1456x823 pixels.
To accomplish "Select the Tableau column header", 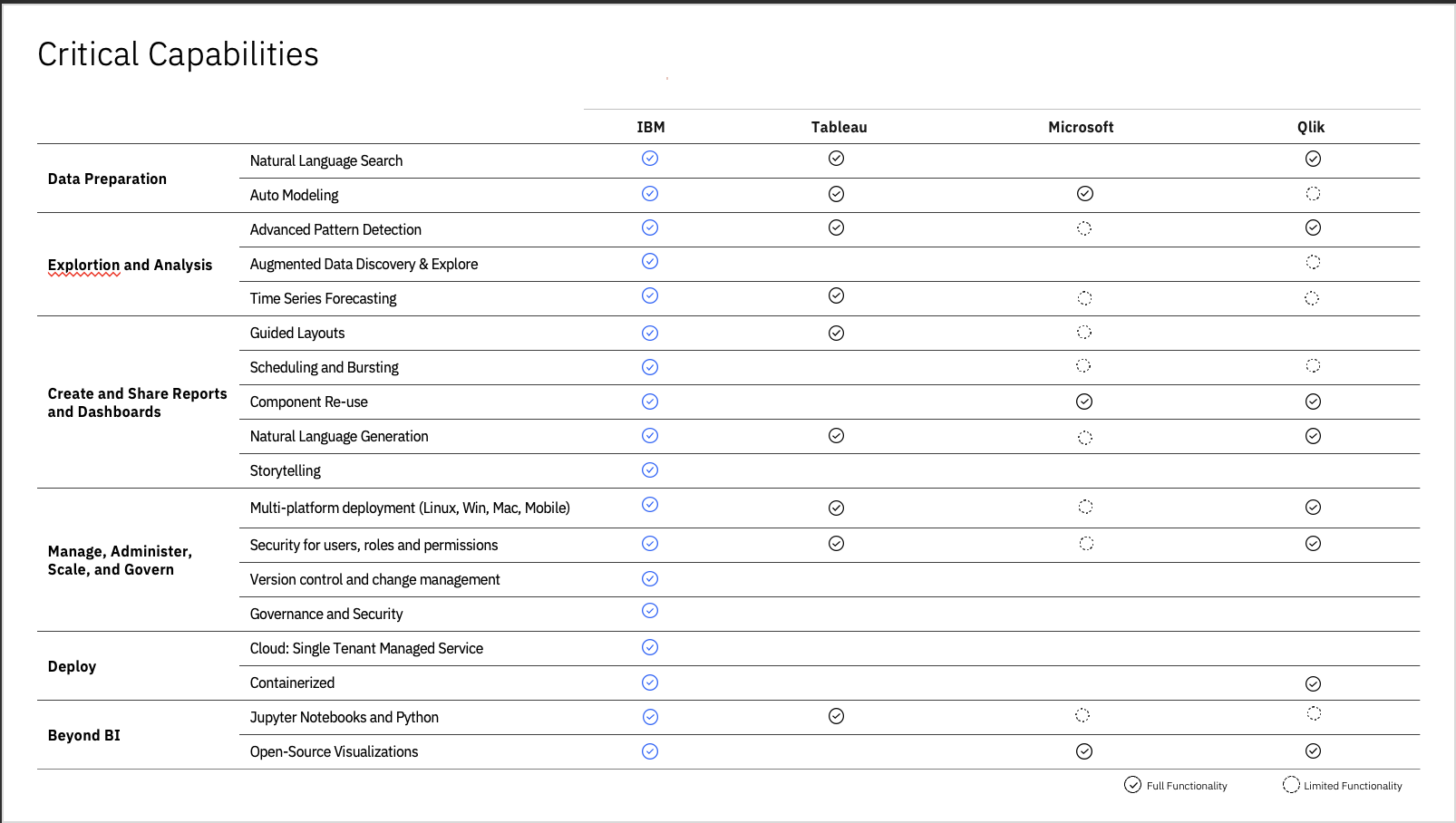I will 839,128.
